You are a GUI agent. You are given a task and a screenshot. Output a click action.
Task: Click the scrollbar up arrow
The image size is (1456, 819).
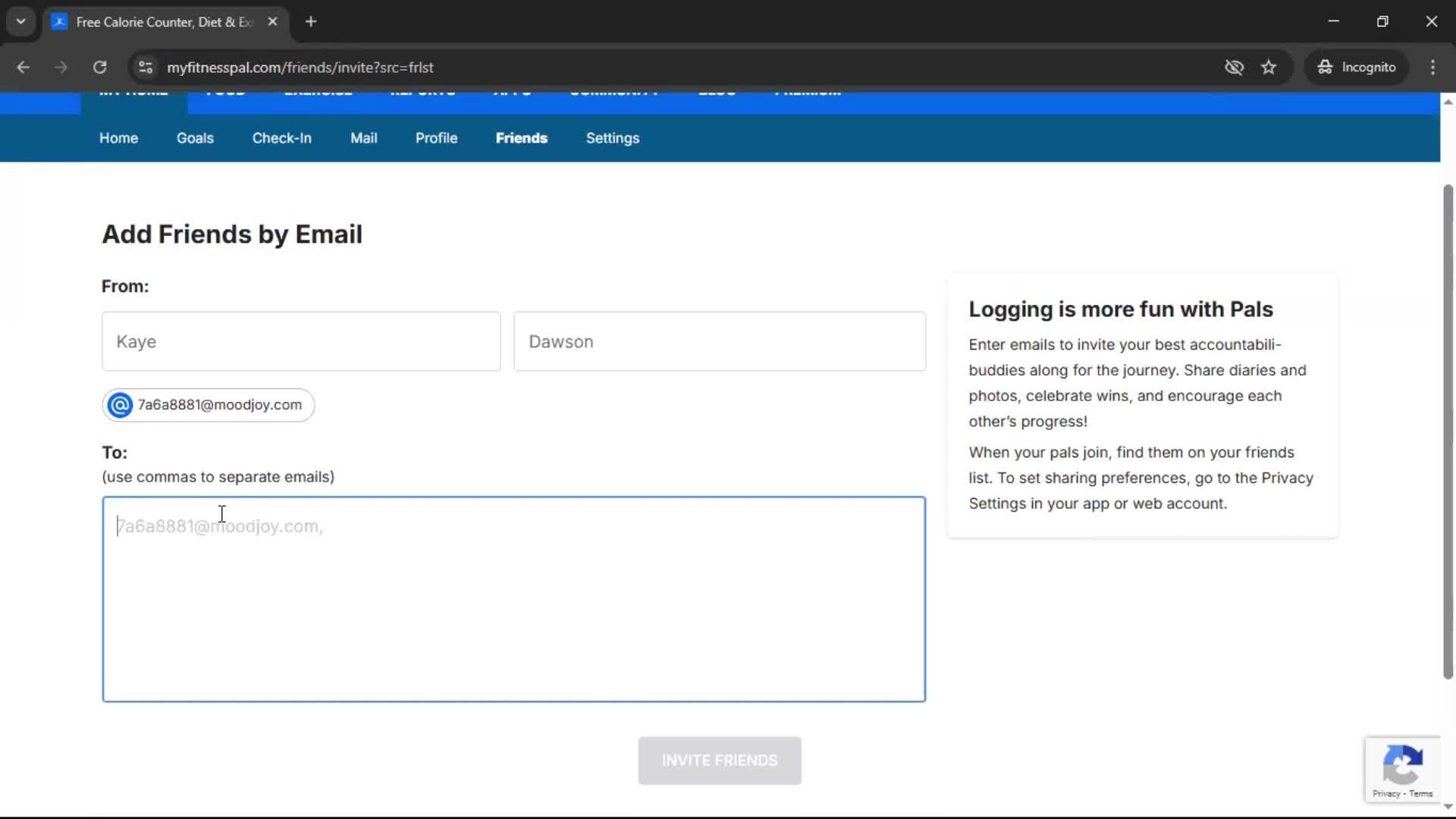[x=1448, y=102]
